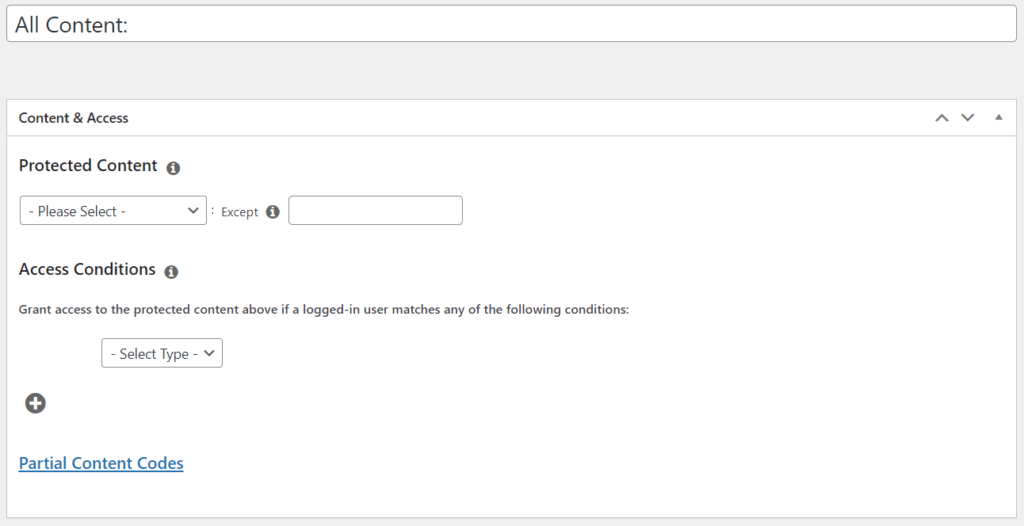Add a new access condition with plus icon
1024x526 pixels.
[35, 403]
